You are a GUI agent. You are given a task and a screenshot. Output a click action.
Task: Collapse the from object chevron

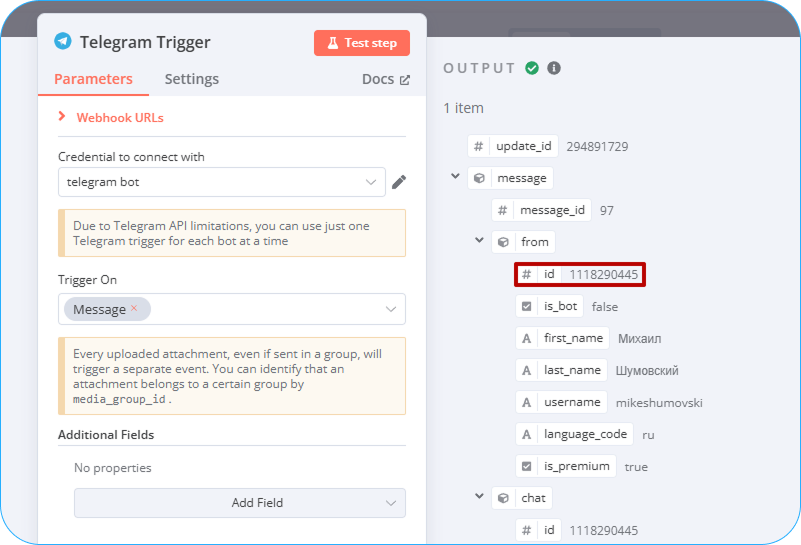tap(479, 240)
